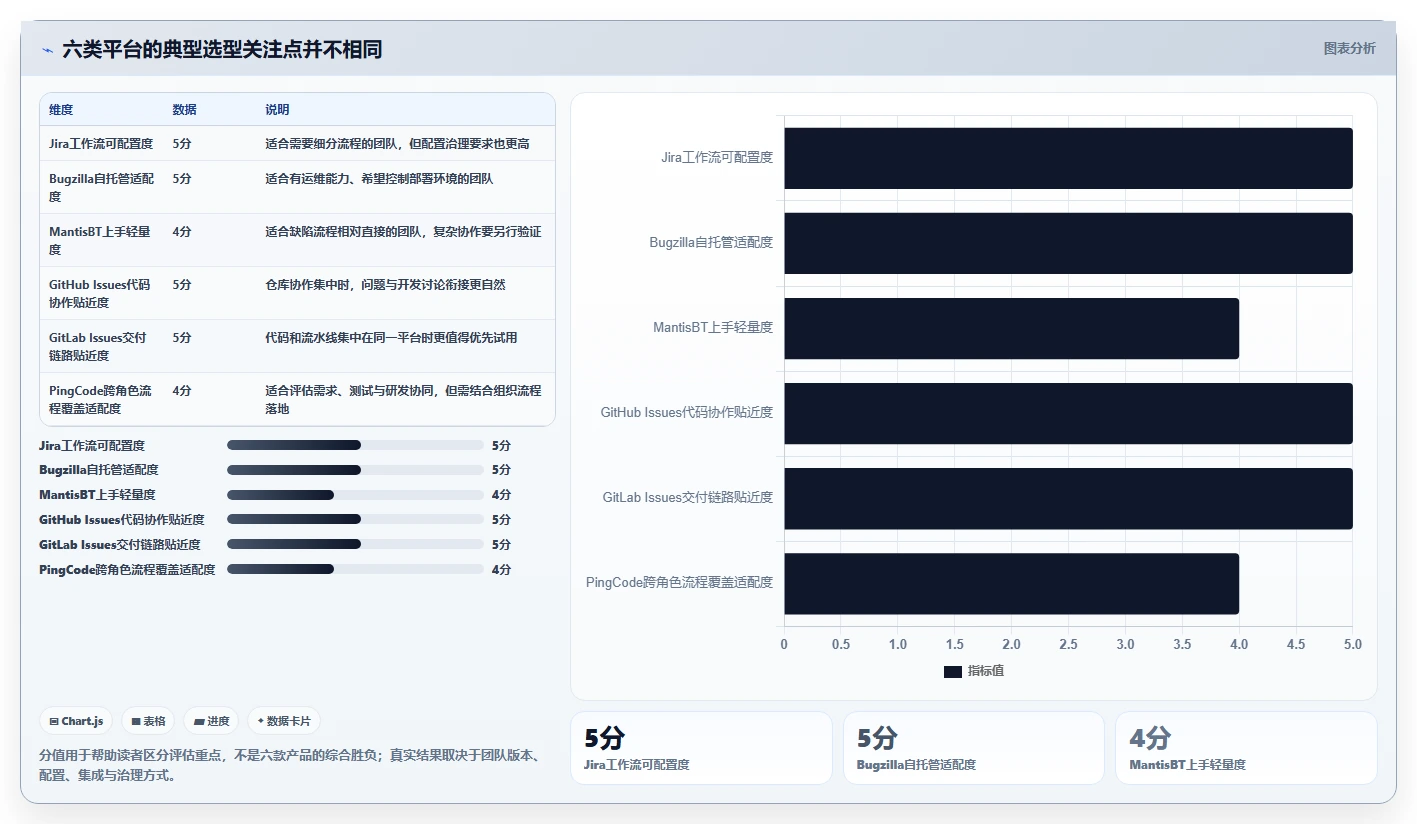Click the icon beside the page title
1417x824 pixels.
click(x=47, y=50)
